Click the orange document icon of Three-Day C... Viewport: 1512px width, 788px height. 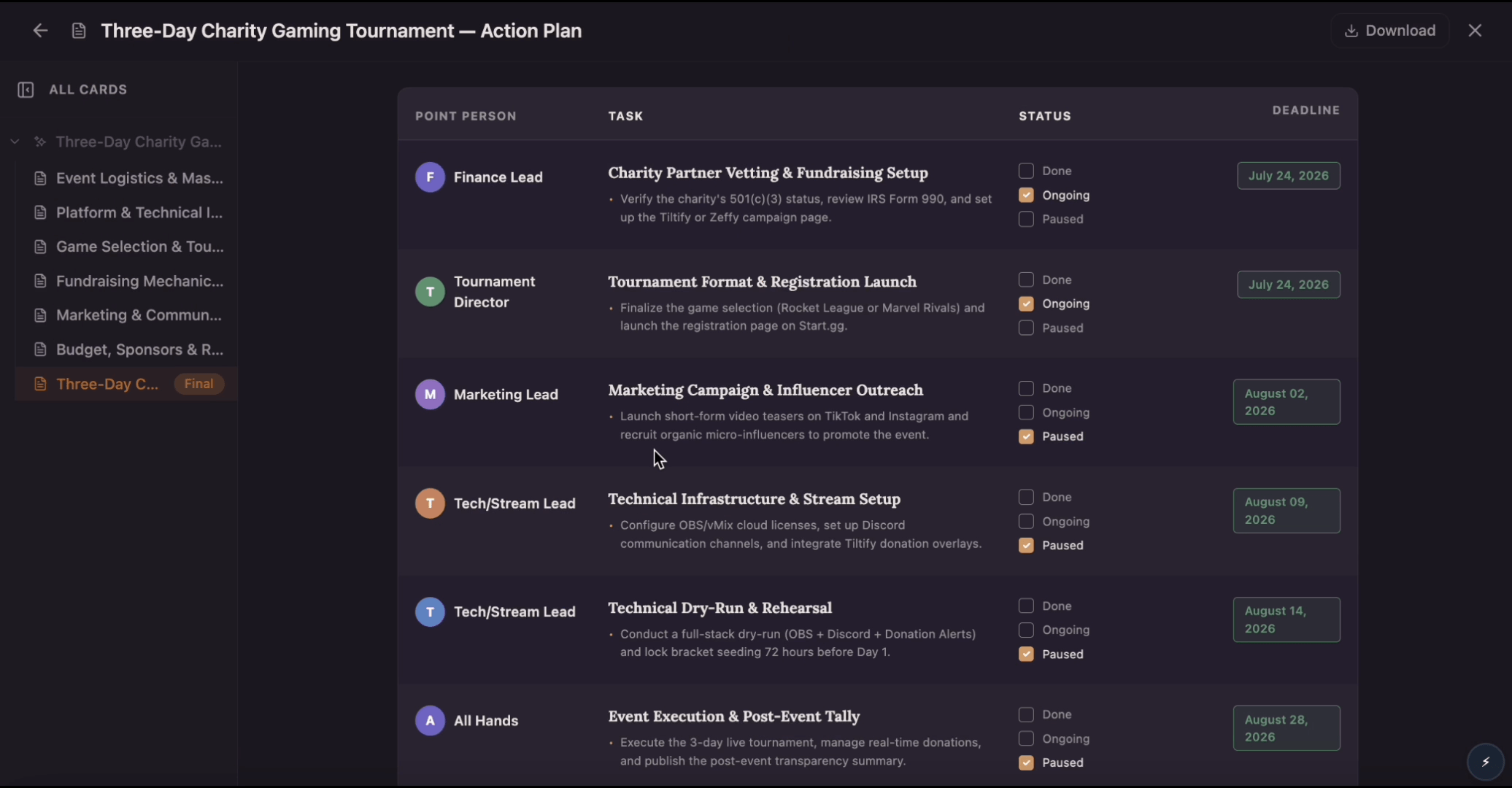point(40,384)
